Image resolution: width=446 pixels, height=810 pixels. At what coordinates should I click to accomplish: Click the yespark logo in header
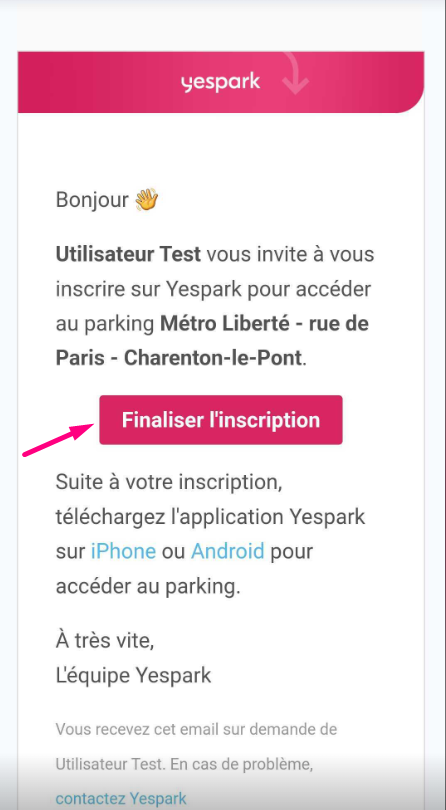[x=220, y=83]
